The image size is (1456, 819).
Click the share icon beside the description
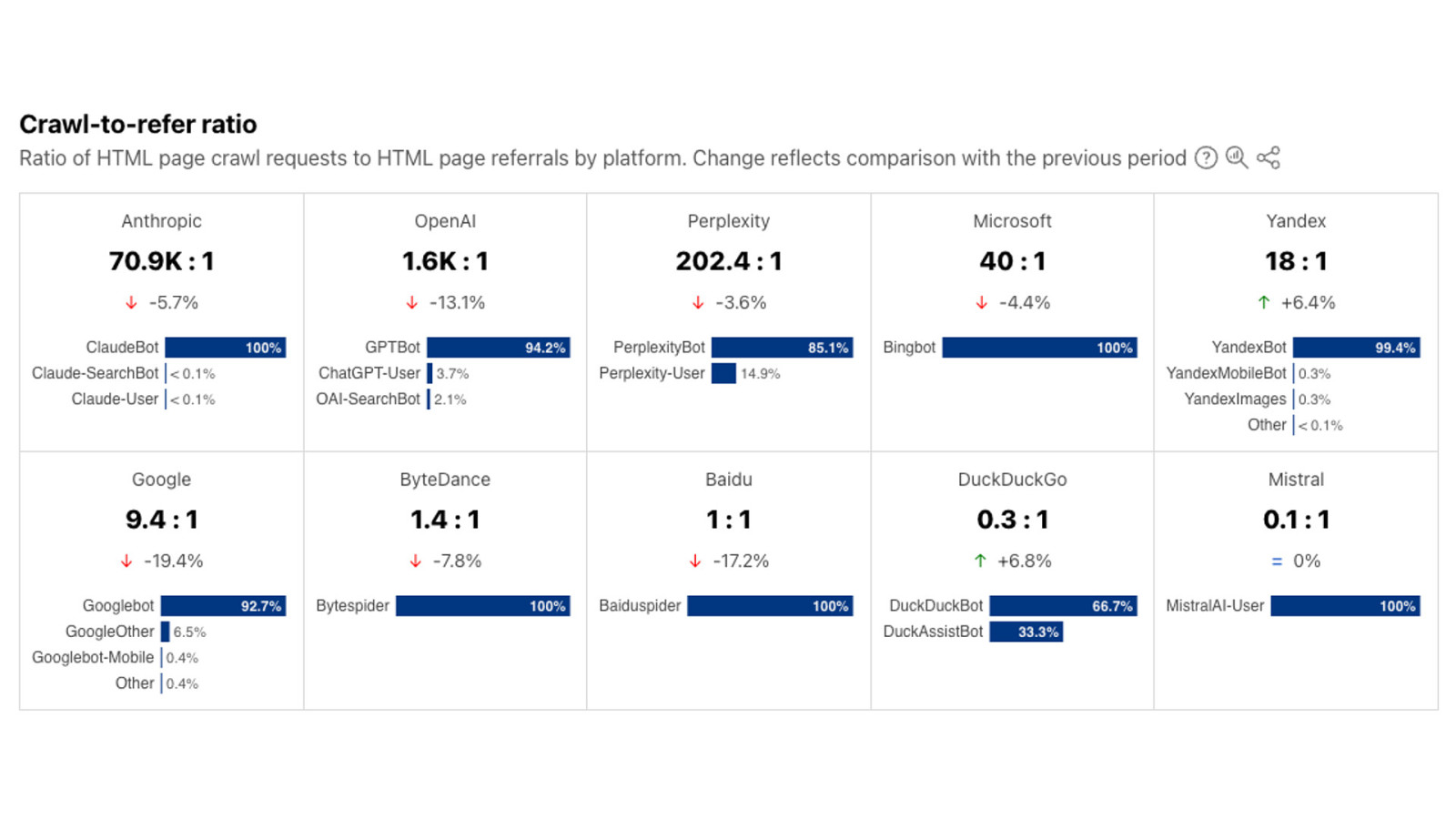pyautogui.click(x=1269, y=157)
